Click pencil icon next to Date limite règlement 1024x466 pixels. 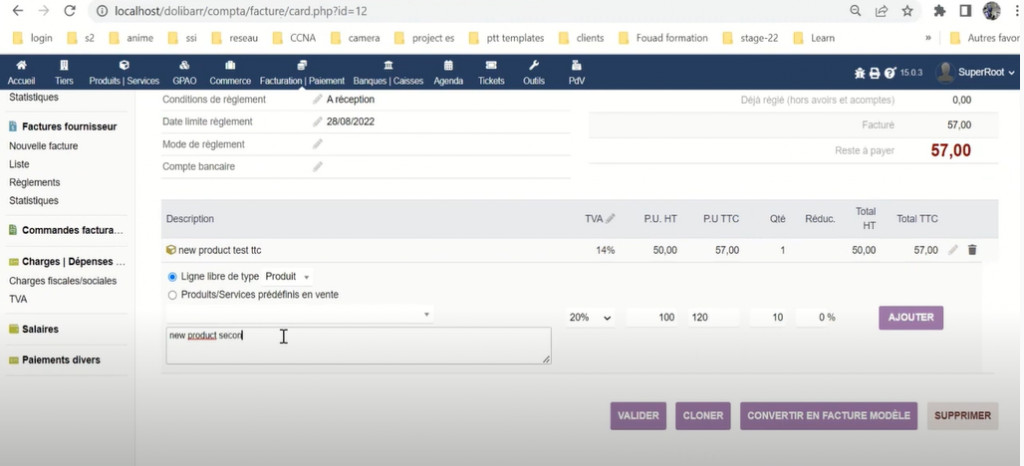pos(318,122)
